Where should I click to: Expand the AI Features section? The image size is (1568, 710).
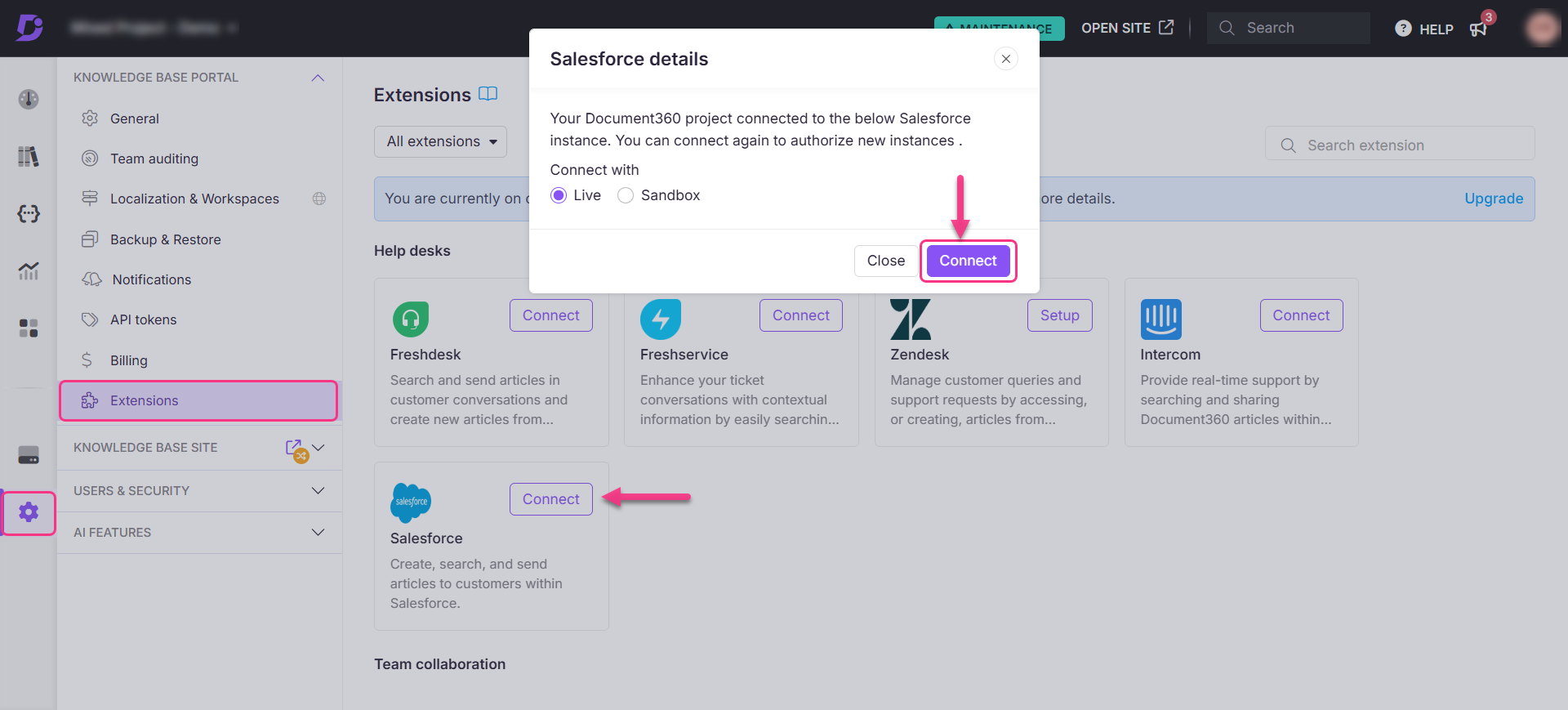318,532
